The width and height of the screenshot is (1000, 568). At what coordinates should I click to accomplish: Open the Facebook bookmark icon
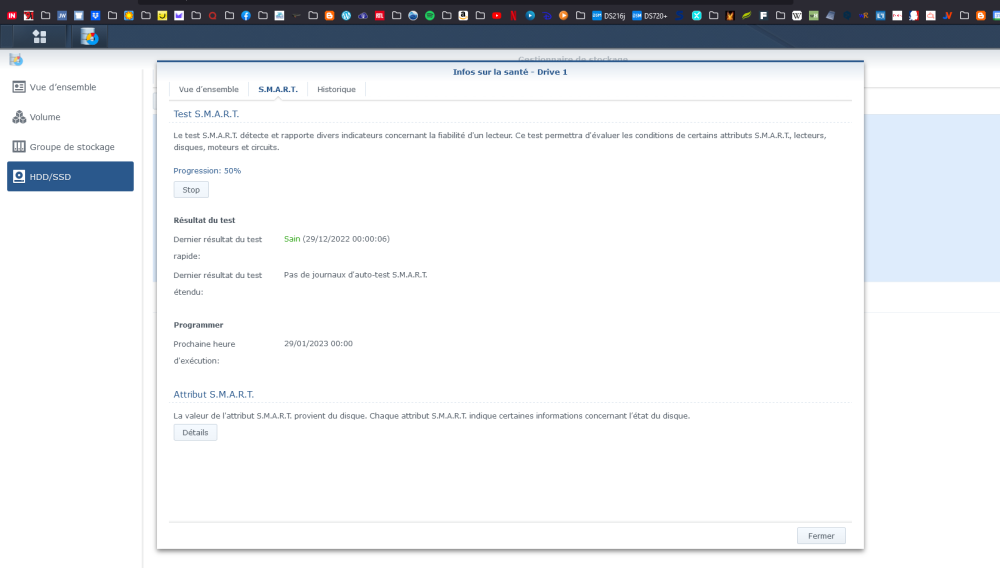pos(246,16)
